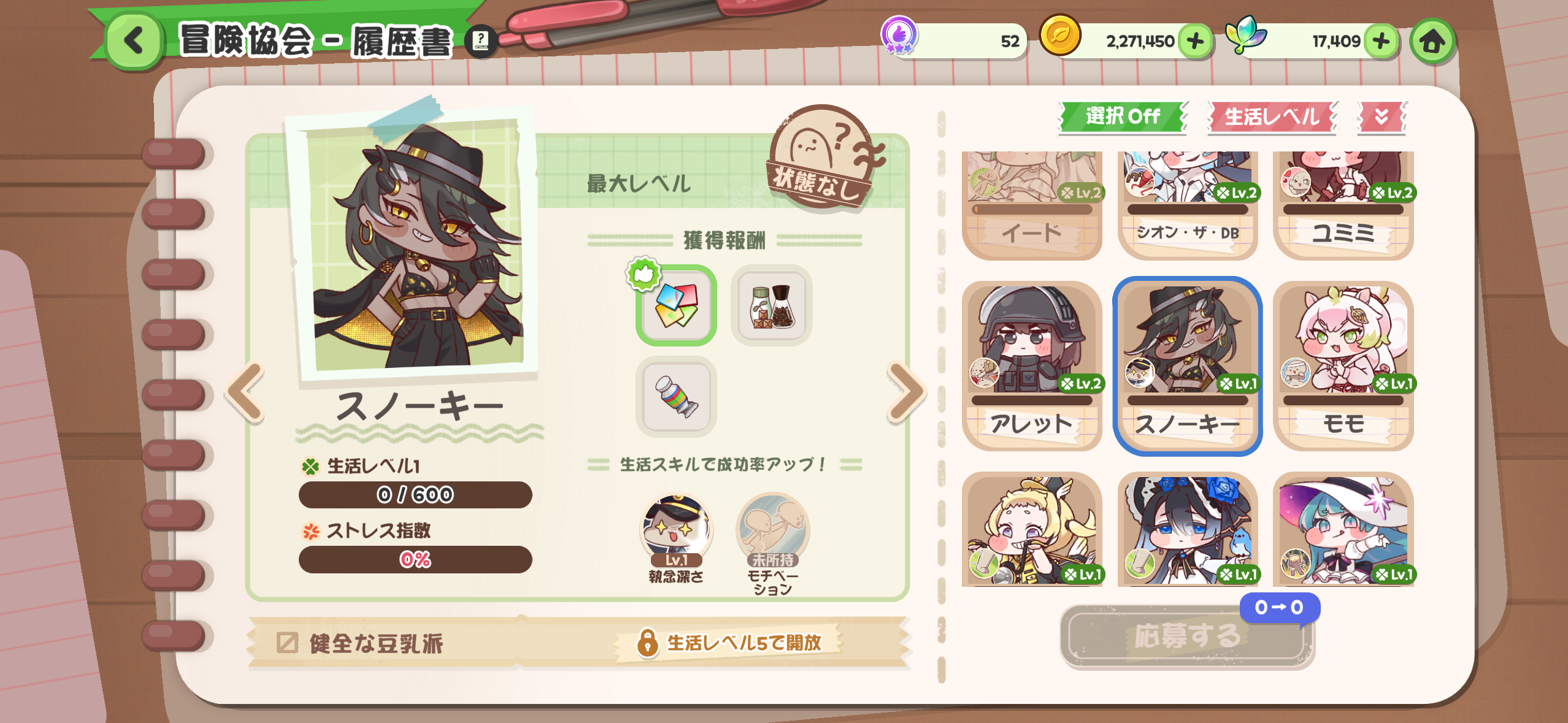This screenshot has height=723, width=1568.
Task: Go back using the green arrow button
Action: (135, 41)
